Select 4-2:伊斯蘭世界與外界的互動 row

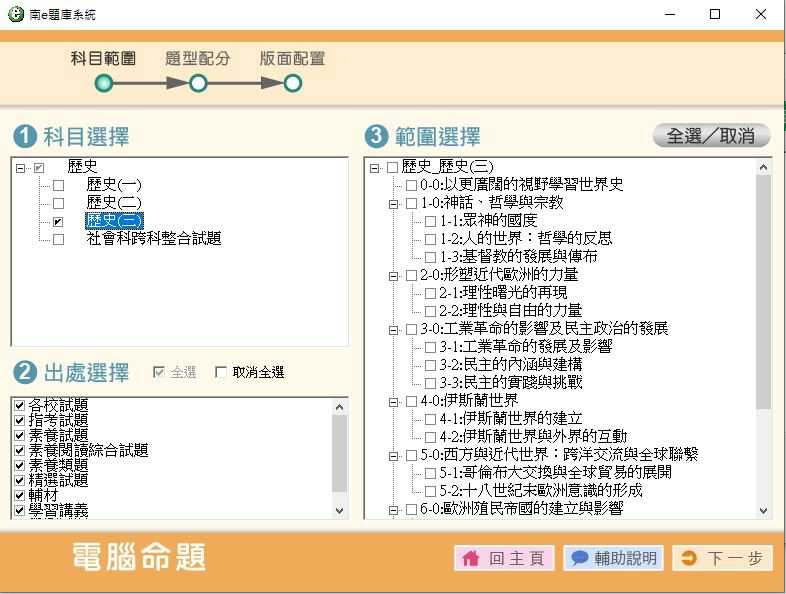(x=533, y=437)
